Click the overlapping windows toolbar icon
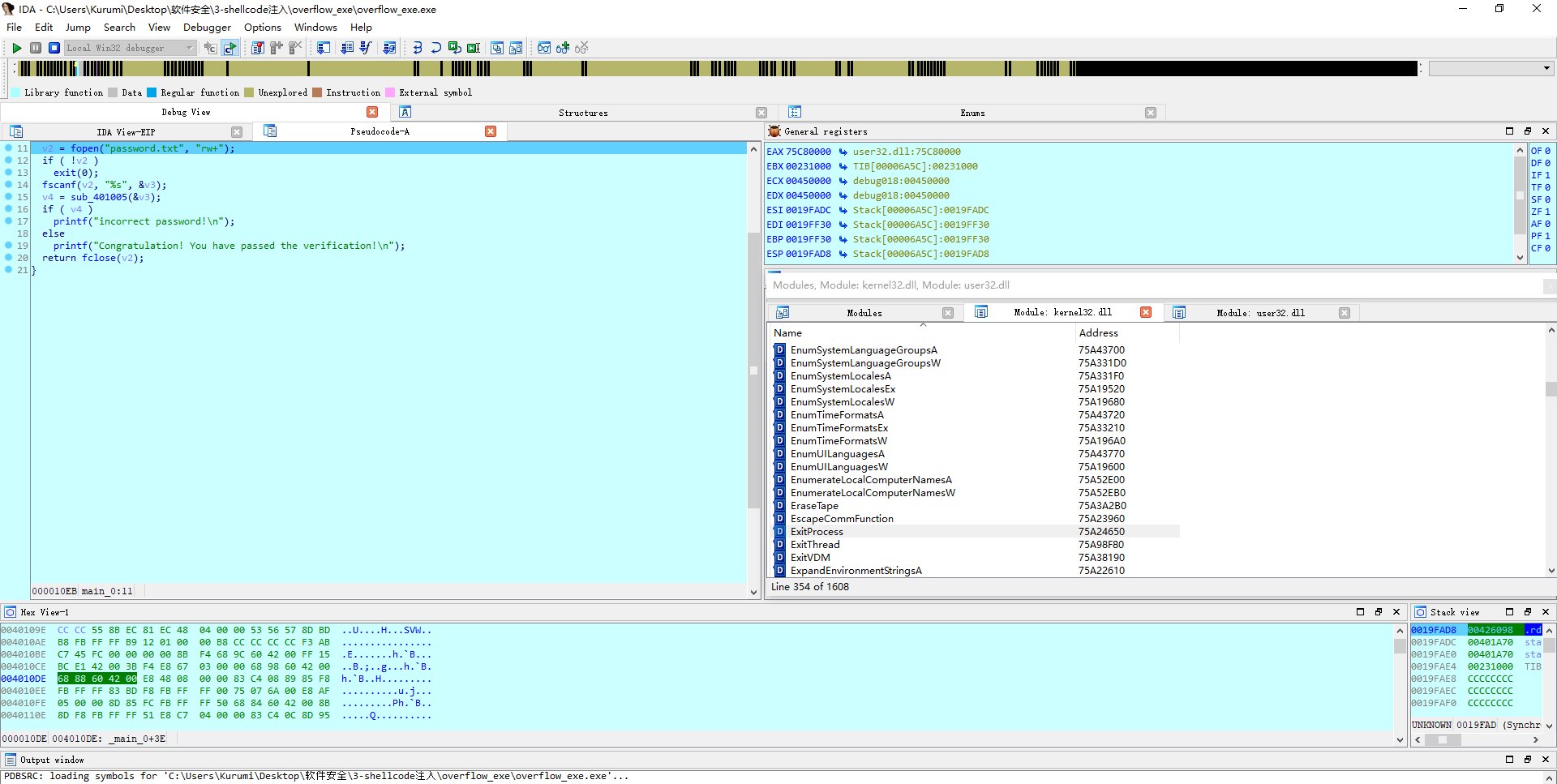 pyautogui.click(x=497, y=48)
